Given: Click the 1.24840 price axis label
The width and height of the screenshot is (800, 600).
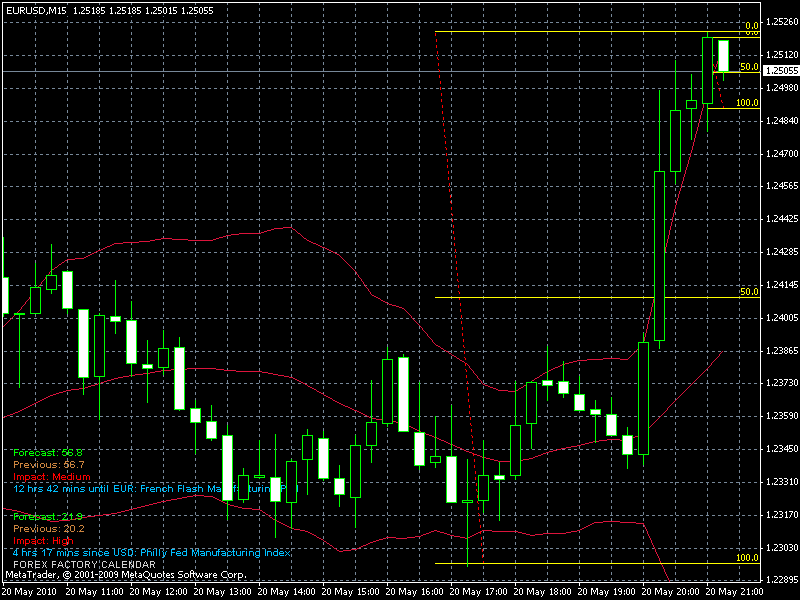Looking at the screenshot, I should 782,121.
